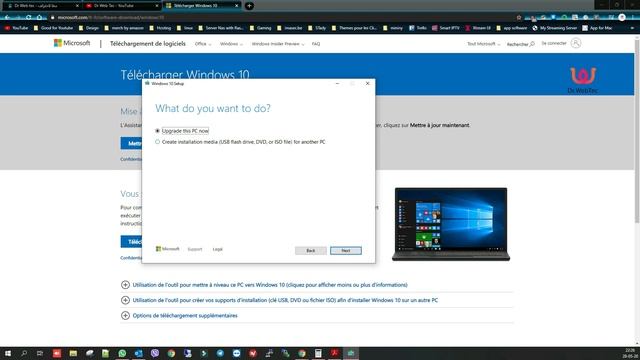Open the YouTube bookmark
The image size is (640, 360).
16,28
